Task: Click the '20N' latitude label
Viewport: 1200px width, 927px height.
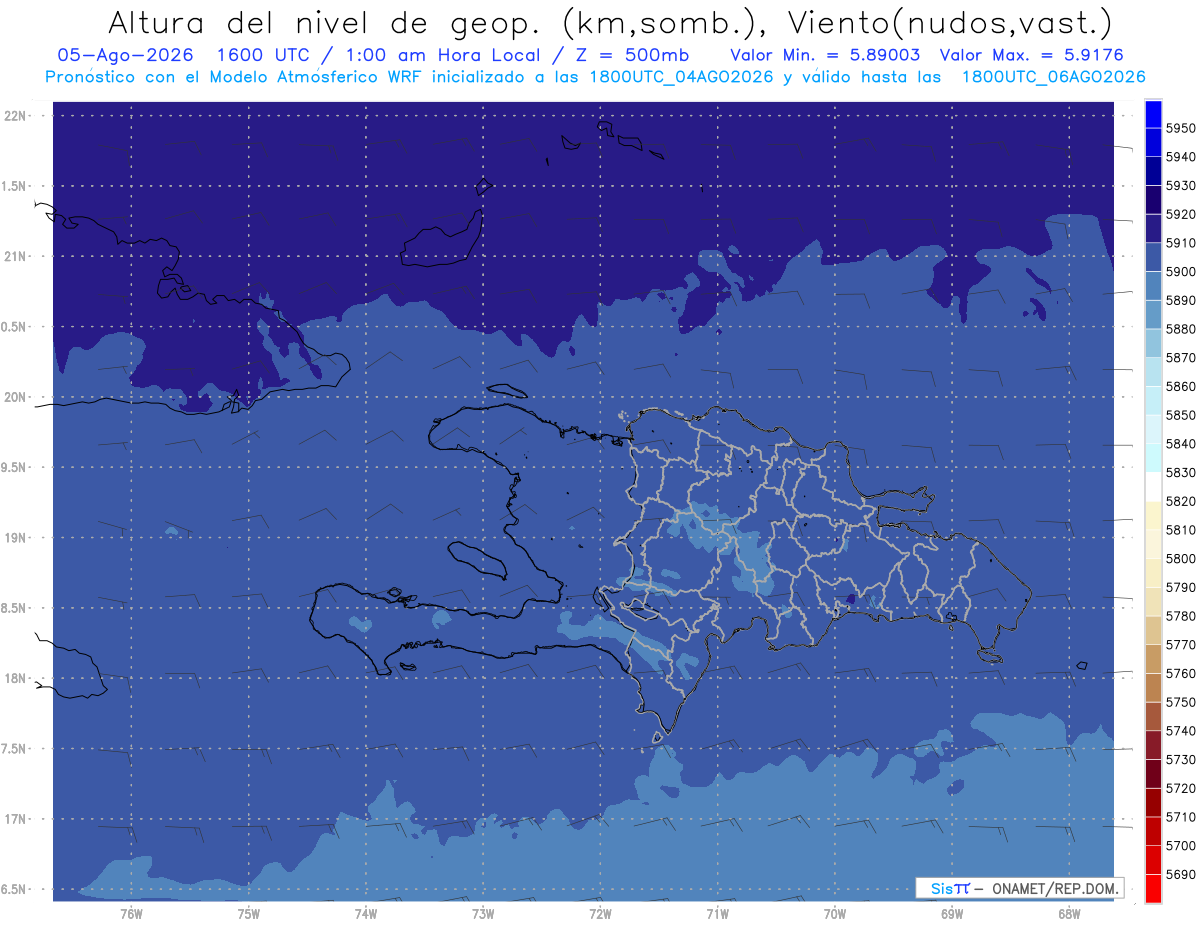Action: tap(16, 397)
